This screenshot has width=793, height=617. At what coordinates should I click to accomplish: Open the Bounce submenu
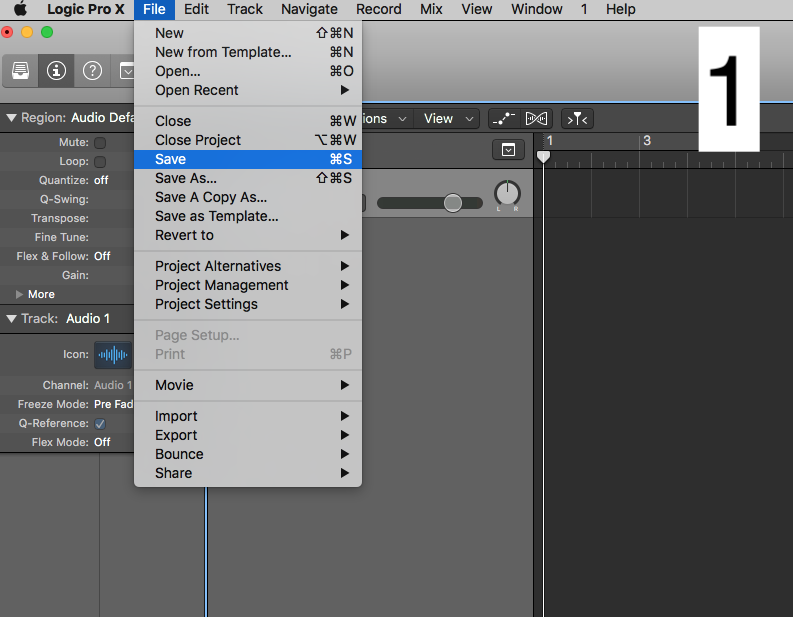pos(248,455)
